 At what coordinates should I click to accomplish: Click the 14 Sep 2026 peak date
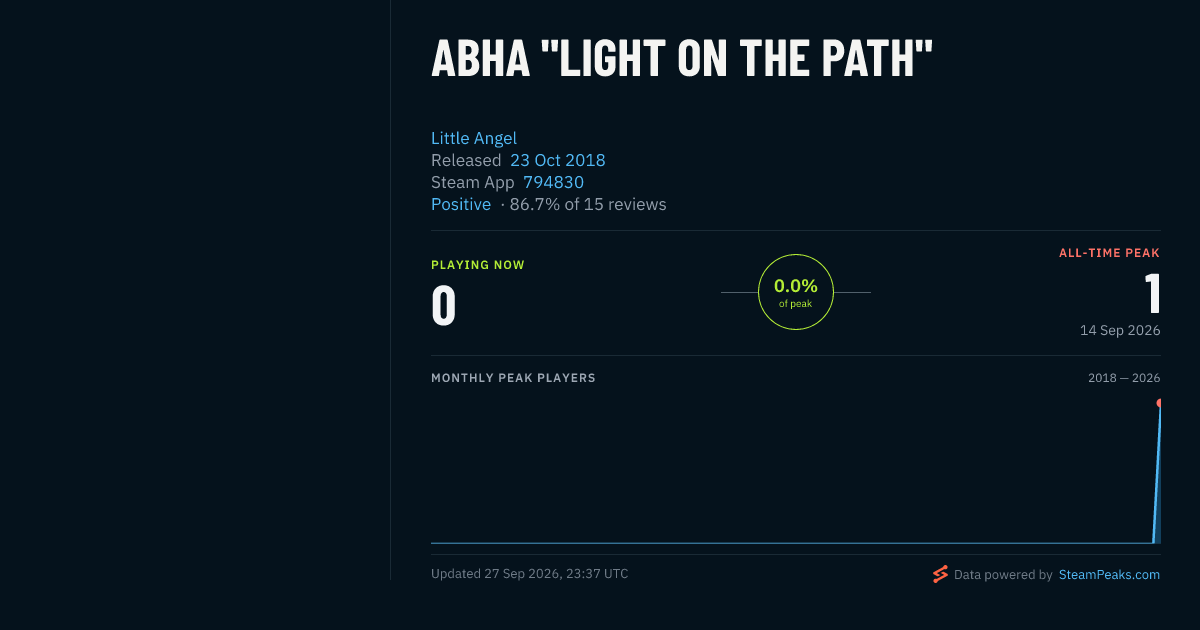[1120, 330]
